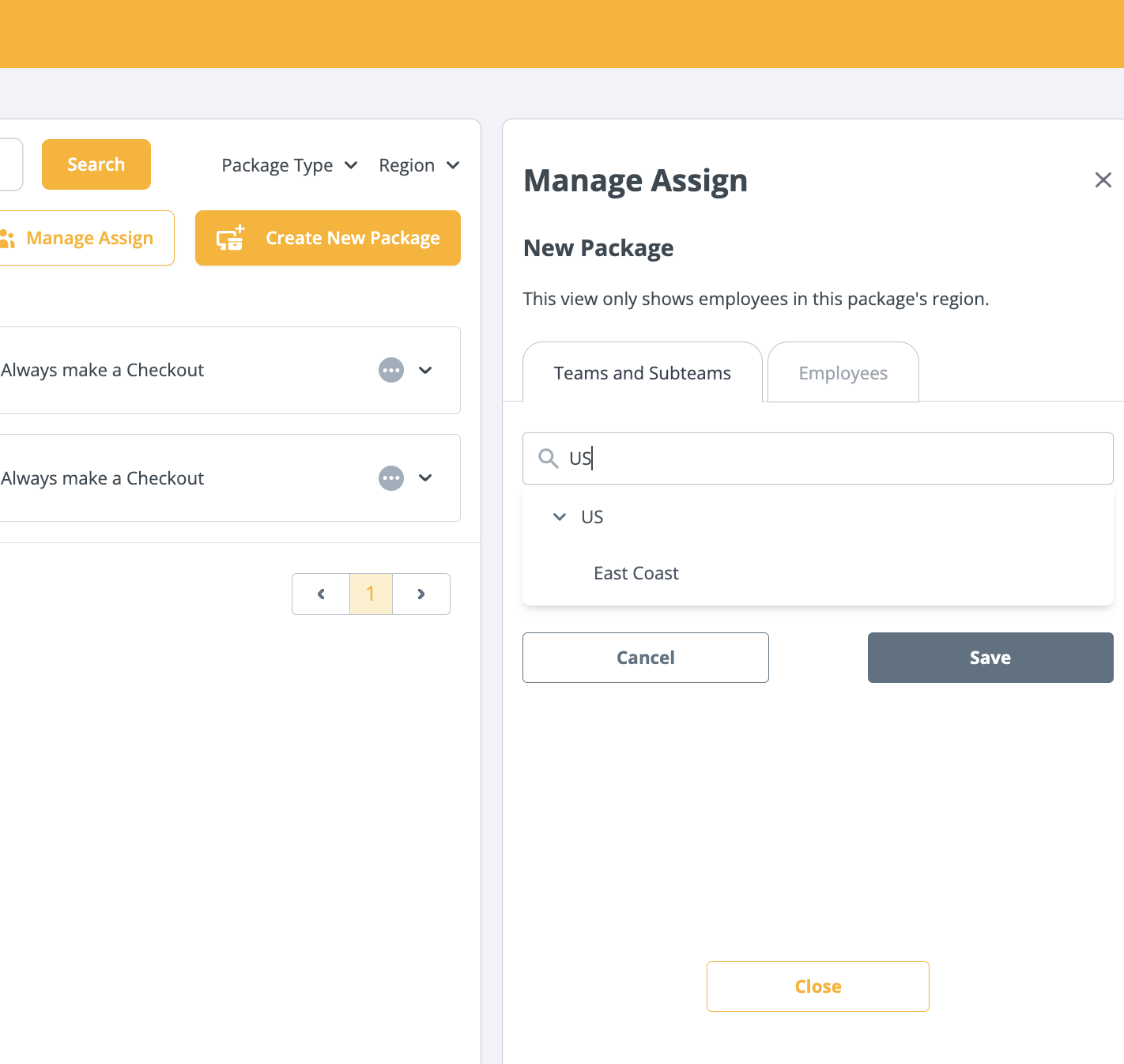Click the Close button at panel bottom

click(817, 986)
